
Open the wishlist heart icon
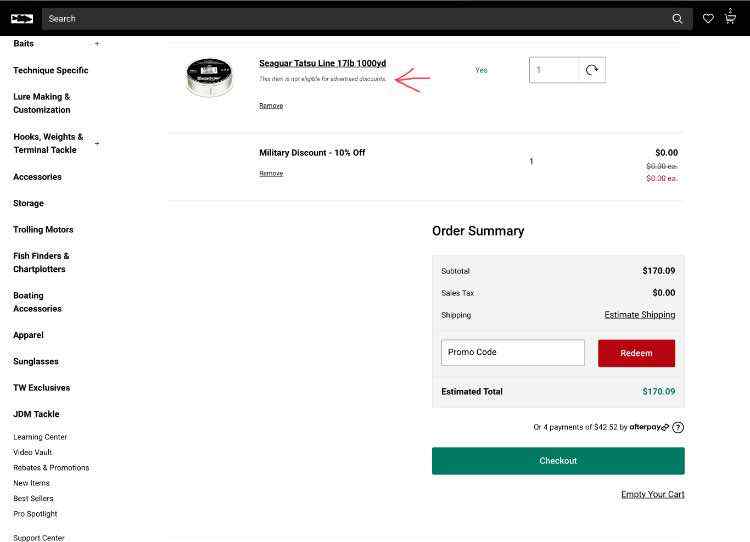[708, 19]
